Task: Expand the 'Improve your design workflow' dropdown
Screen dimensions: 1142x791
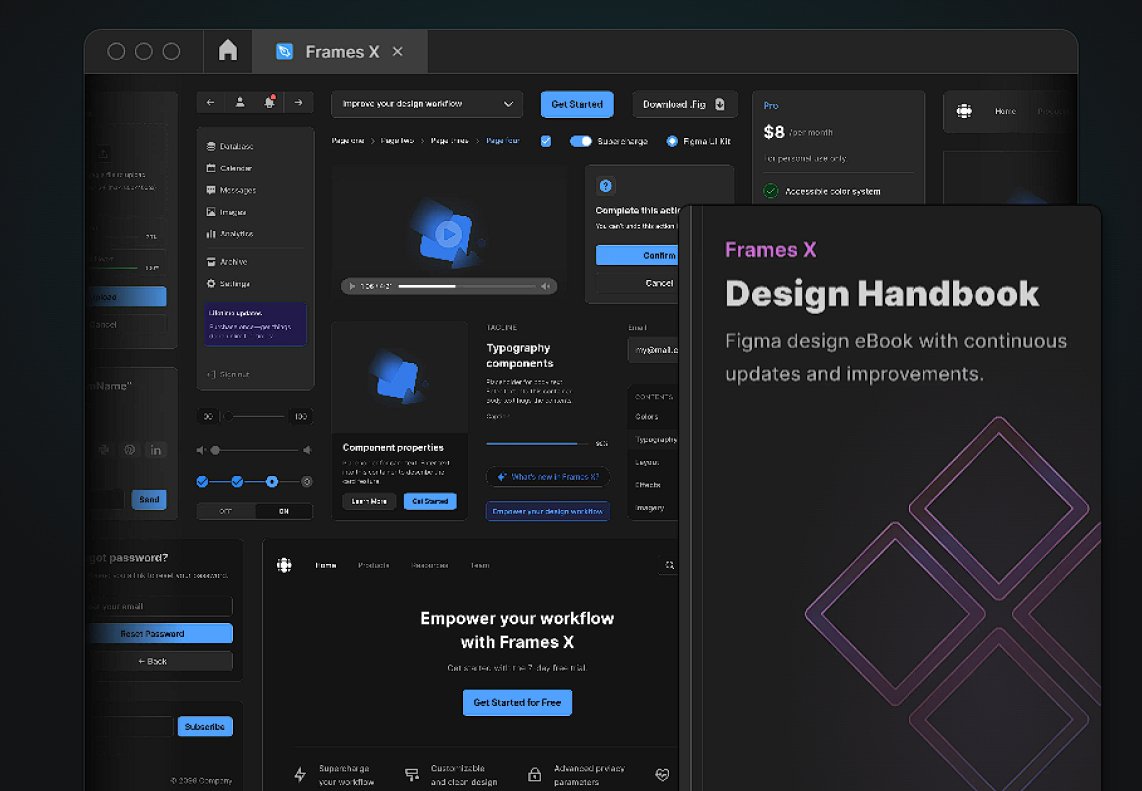Action: tap(427, 104)
